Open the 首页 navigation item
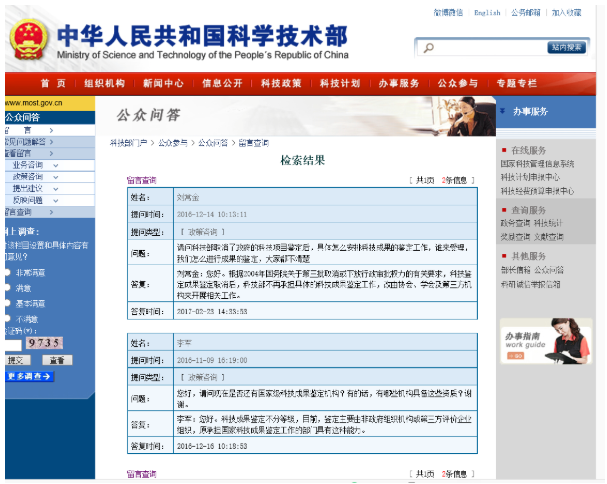Viewport: 607px width, 484px height. pyautogui.click(x=53, y=83)
